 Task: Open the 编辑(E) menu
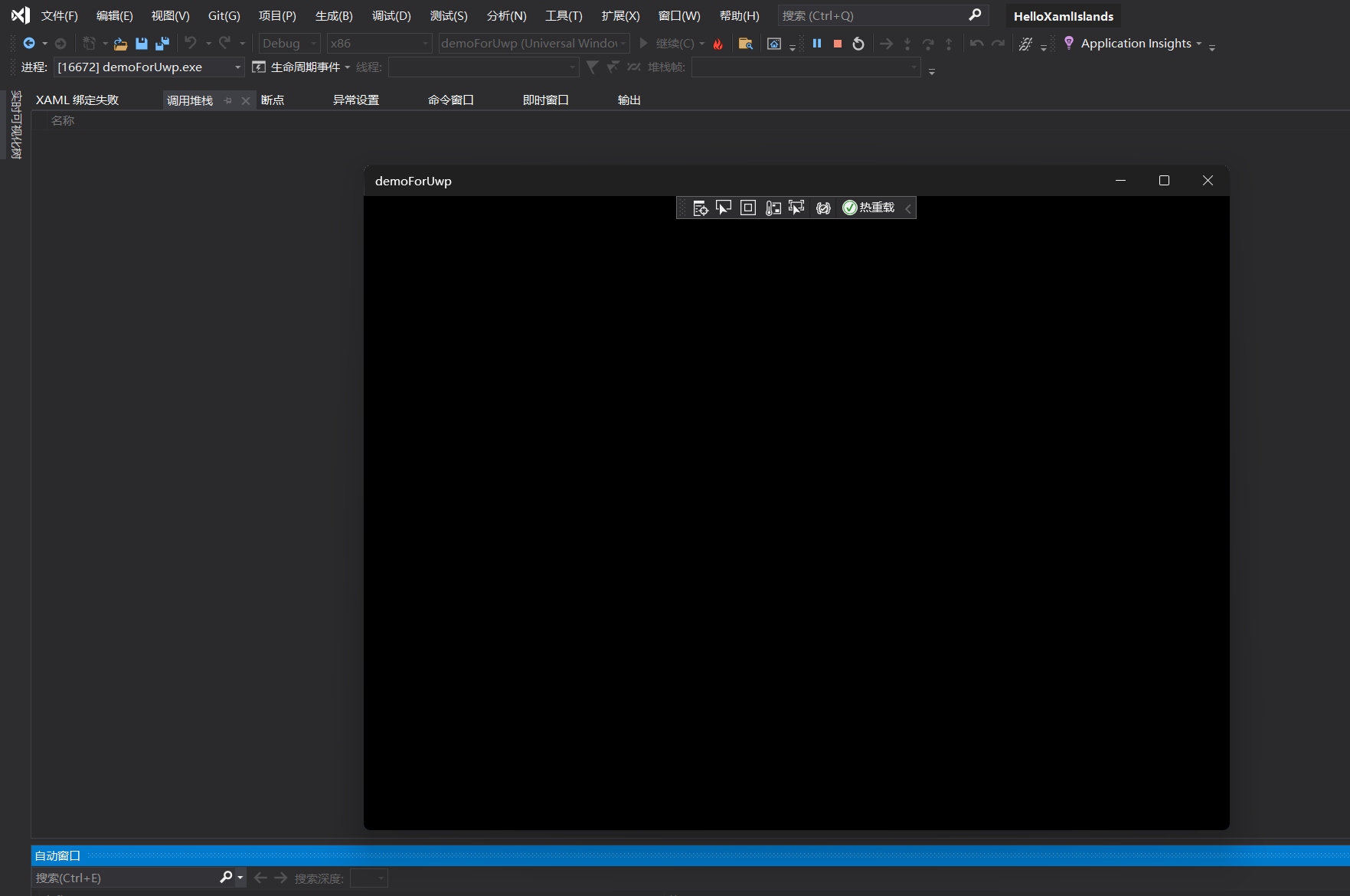coord(115,16)
